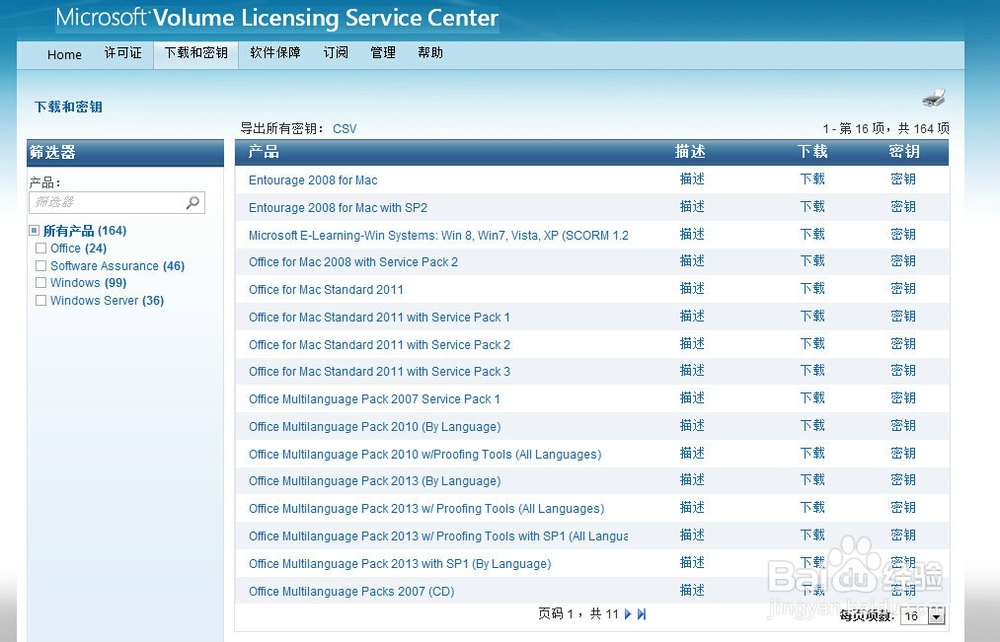Click 下载 for Entourage 2008 for Mac with SP2
1000x642 pixels.
coord(812,207)
